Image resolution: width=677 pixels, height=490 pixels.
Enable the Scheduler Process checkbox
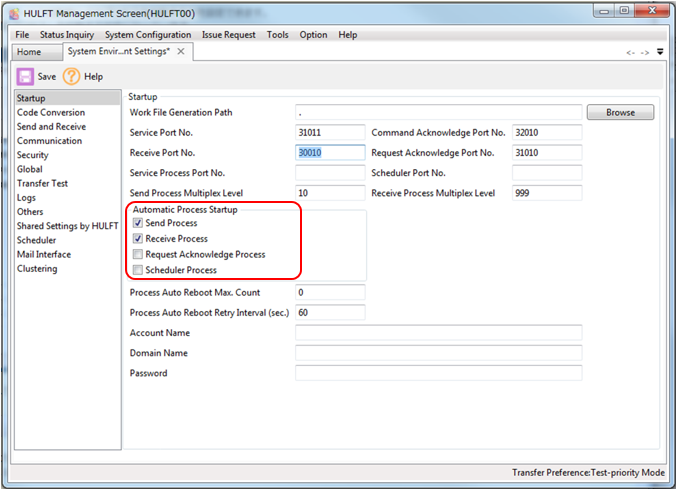pos(138,270)
